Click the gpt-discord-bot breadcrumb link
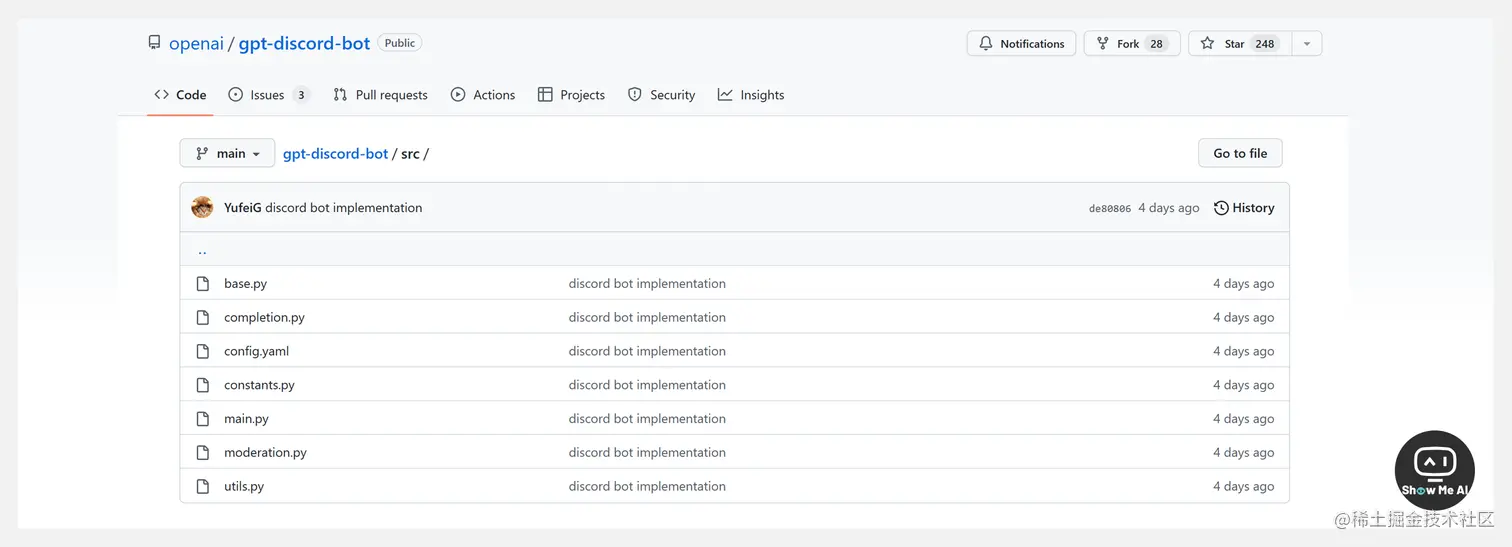 coord(335,154)
